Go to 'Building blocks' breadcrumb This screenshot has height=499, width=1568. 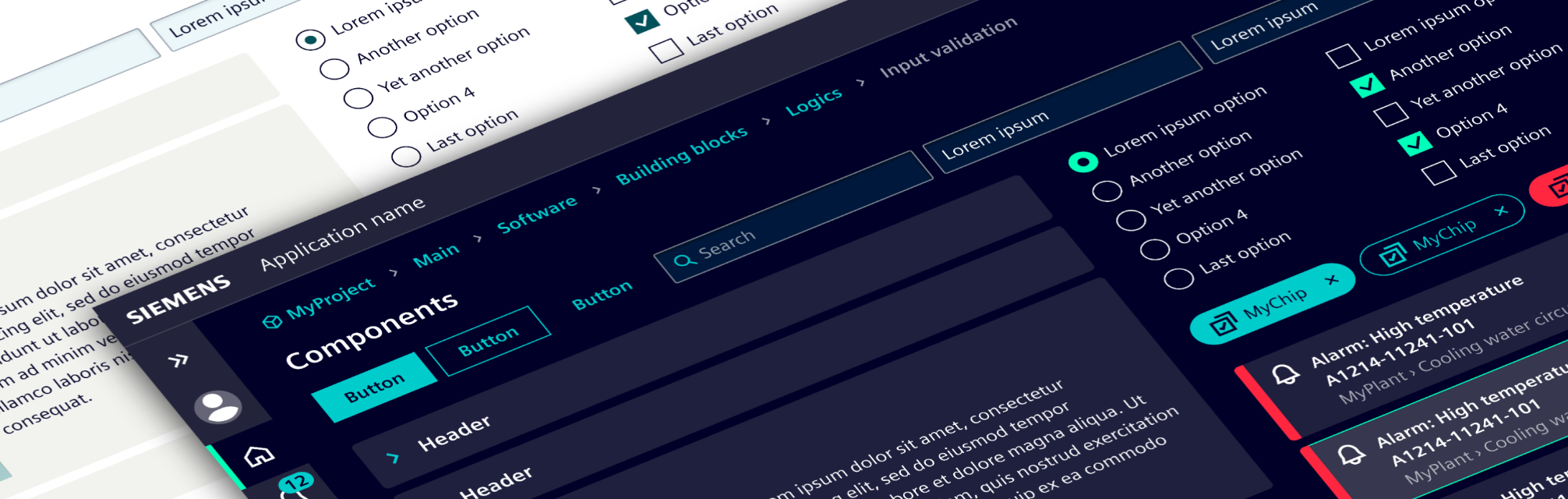[681, 156]
